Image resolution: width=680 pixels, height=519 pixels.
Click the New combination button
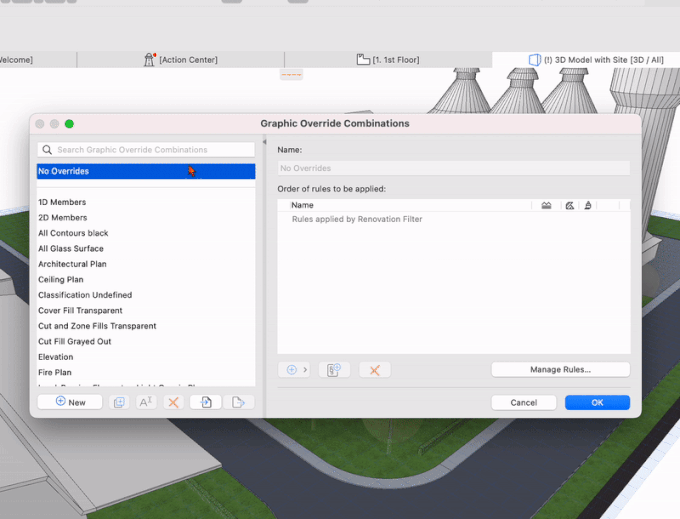[x=70, y=402]
